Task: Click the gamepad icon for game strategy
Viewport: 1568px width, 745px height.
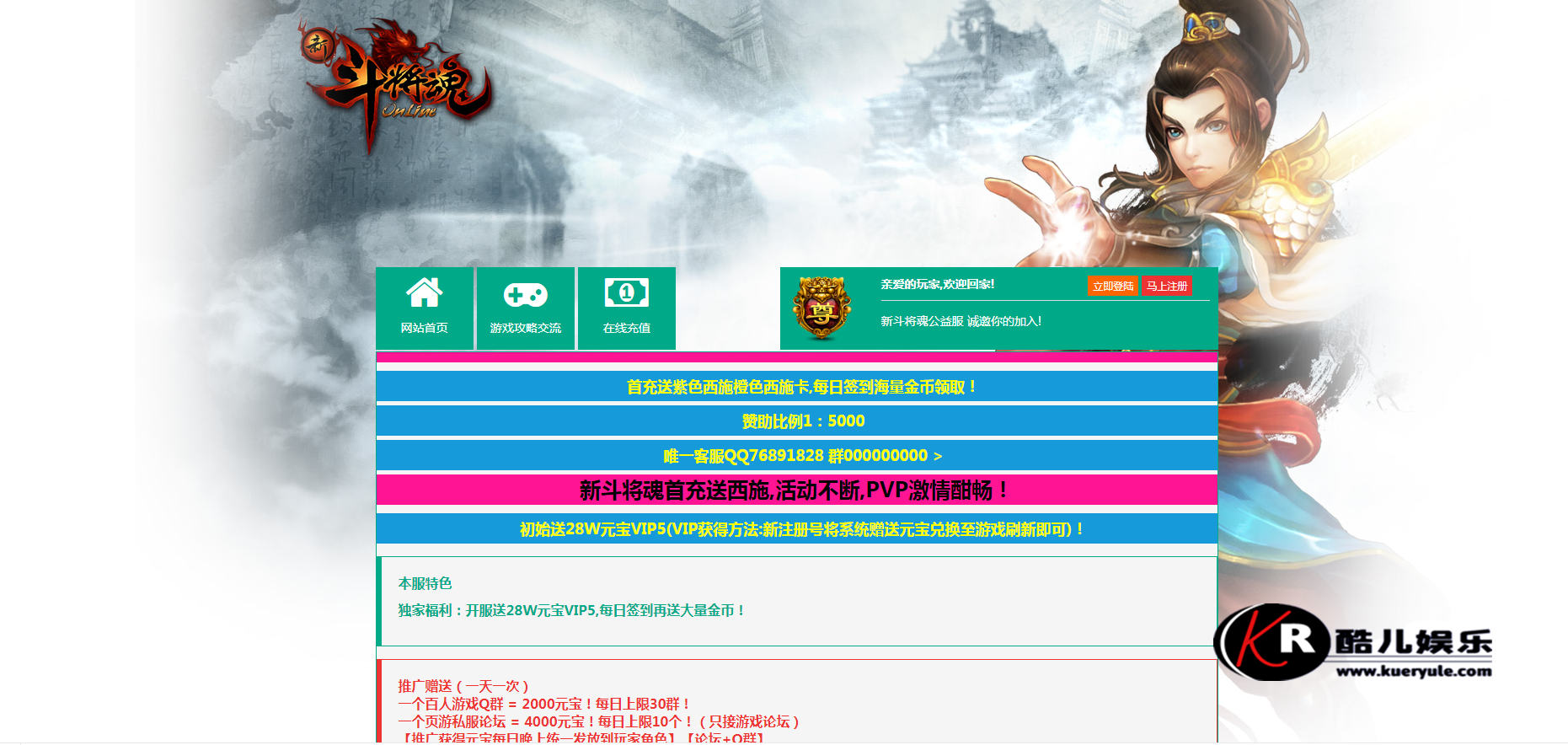Action: pos(525,294)
